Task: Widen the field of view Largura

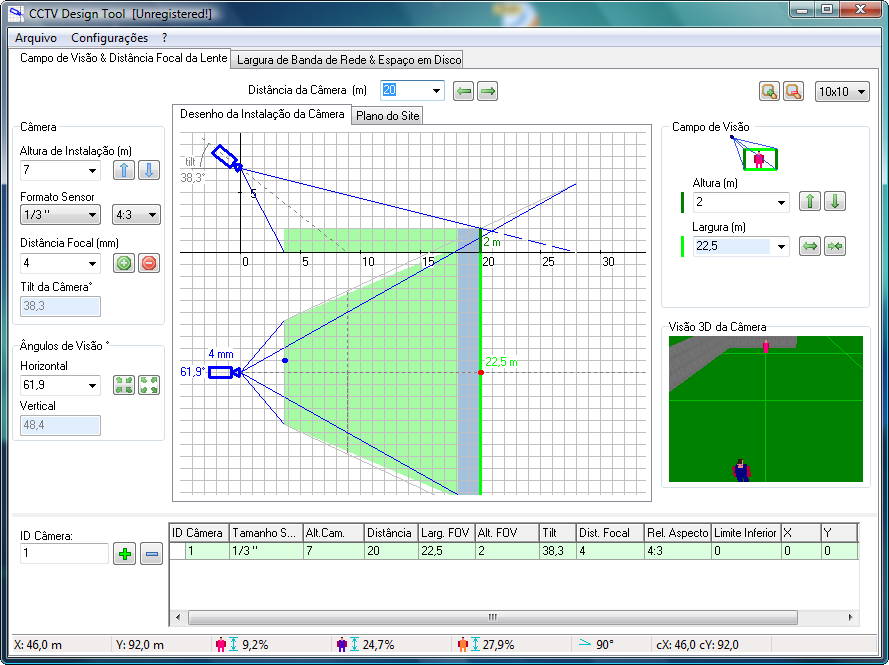Action: pos(811,246)
